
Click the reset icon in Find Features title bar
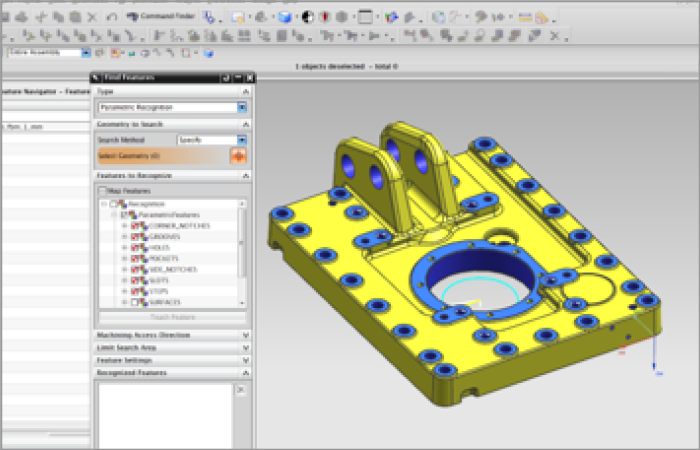226,78
